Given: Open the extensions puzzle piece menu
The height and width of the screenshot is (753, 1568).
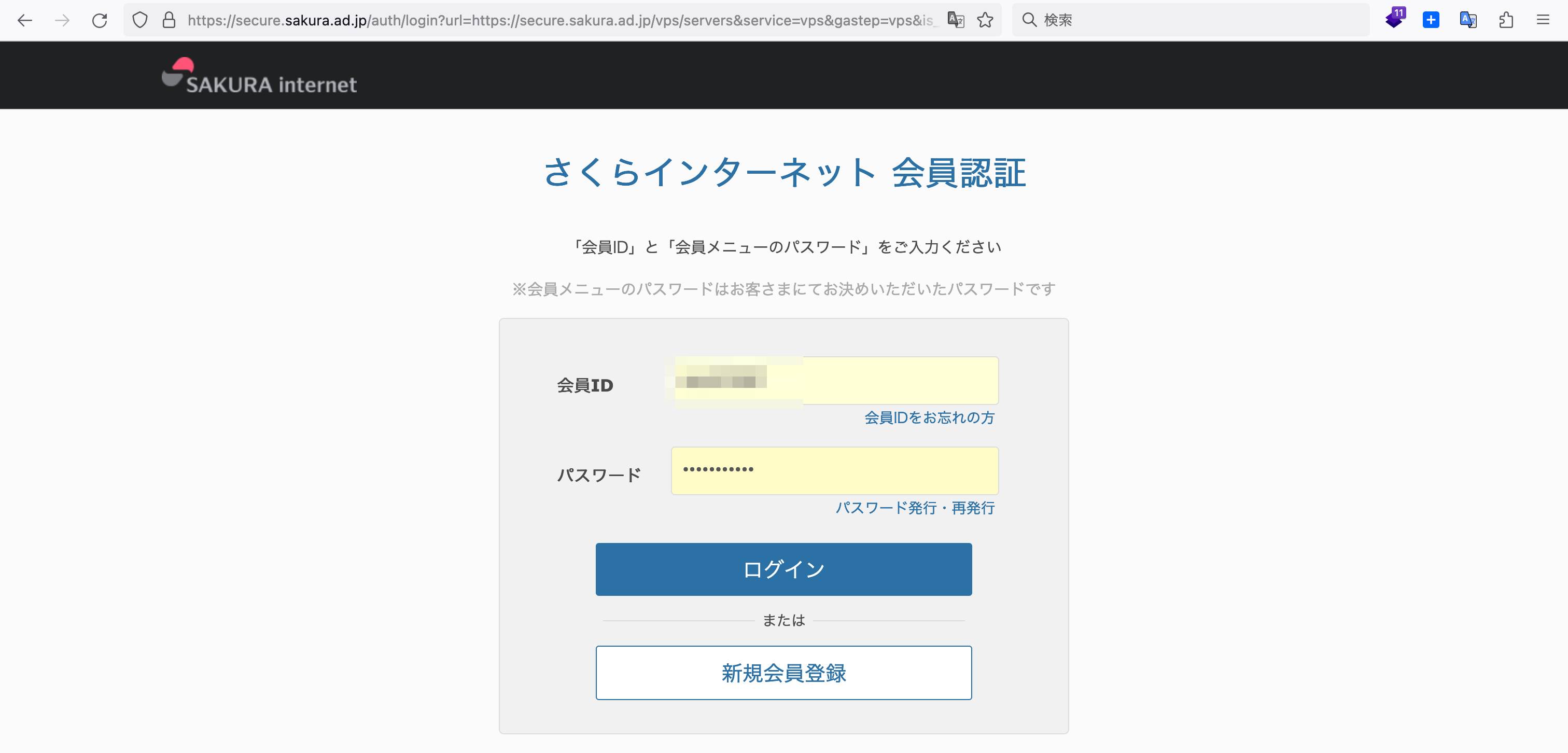Looking at the screenshot, I should pos(1505,20).
